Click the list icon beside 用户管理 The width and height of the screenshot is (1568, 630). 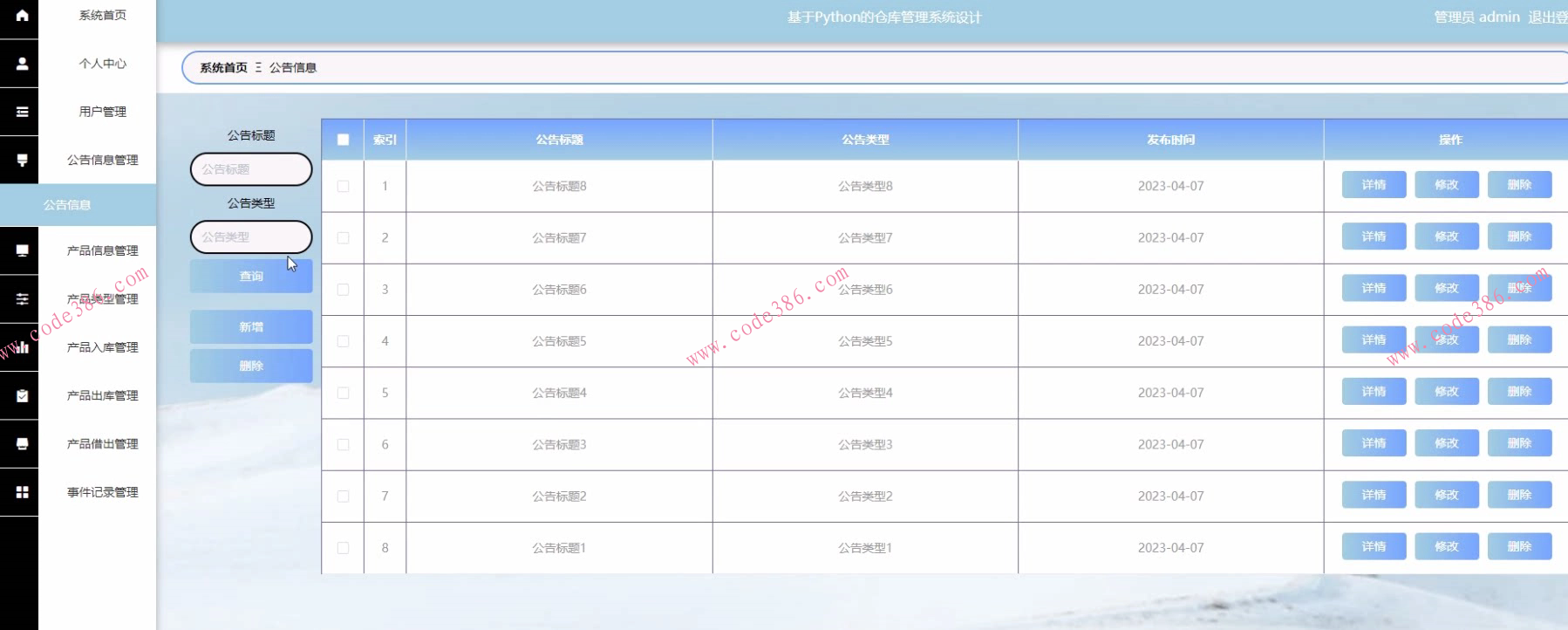(22, 112)
